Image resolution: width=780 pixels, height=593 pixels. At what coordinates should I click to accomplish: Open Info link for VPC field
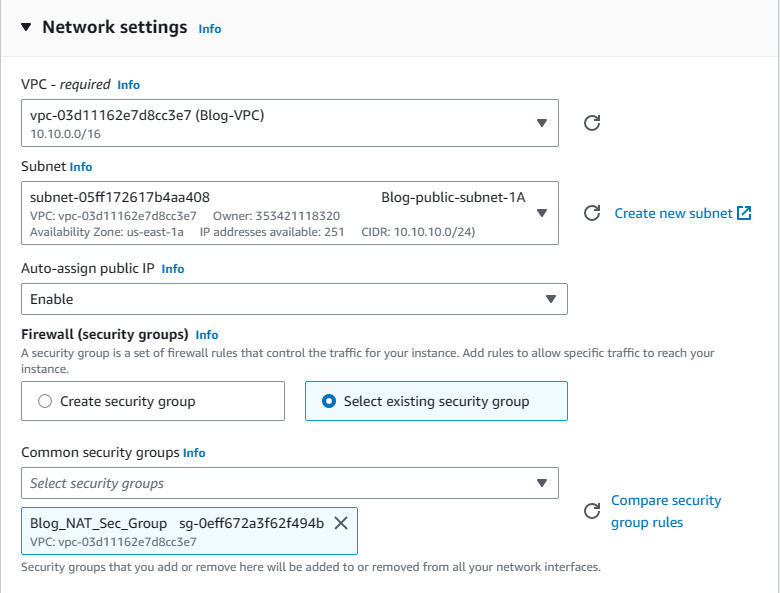[129, 85]
